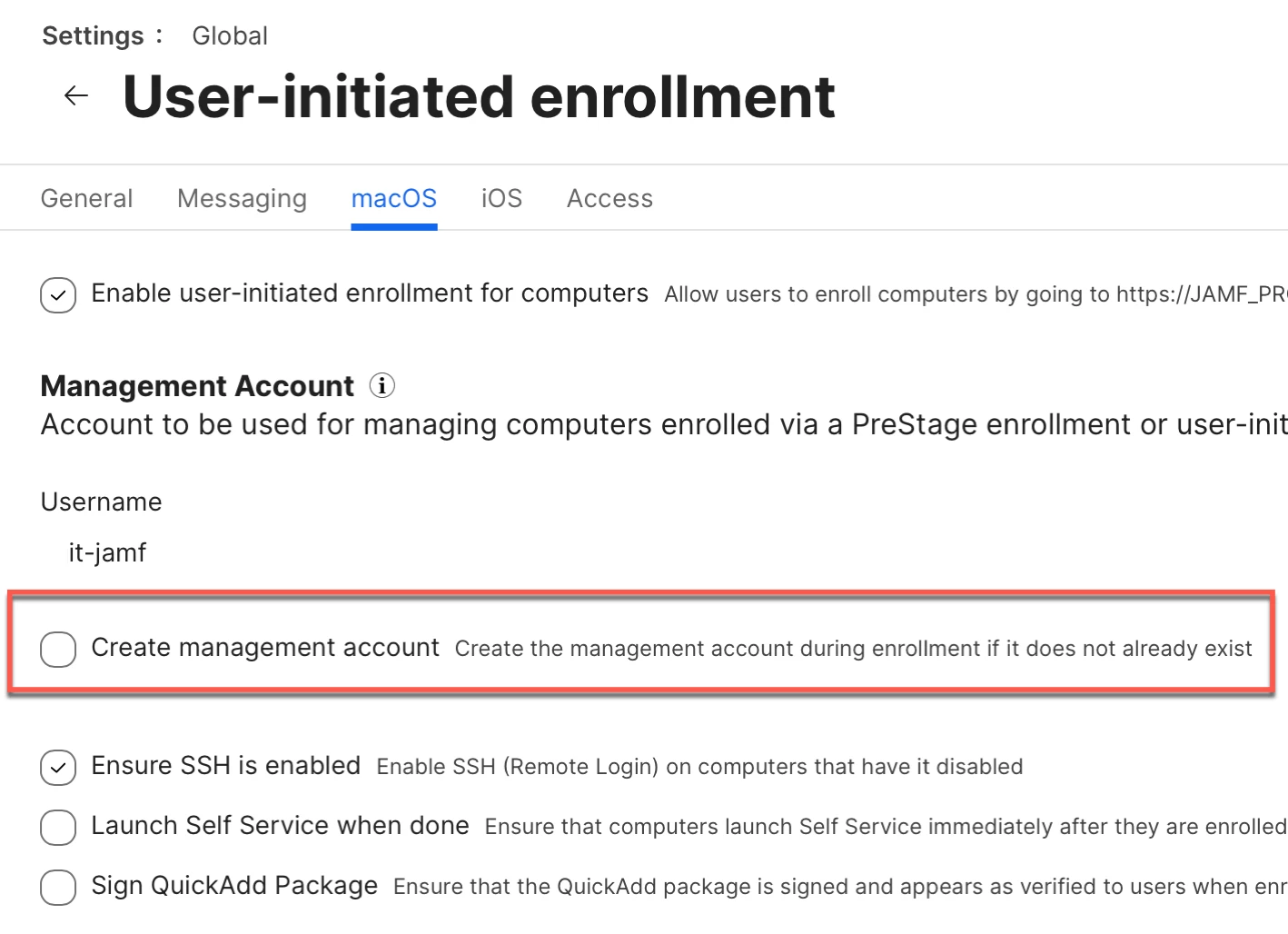The width and height of the screenshot is (1288, 934).
Task: Open the Messaging tab
Action: click(x=243, y=198)
